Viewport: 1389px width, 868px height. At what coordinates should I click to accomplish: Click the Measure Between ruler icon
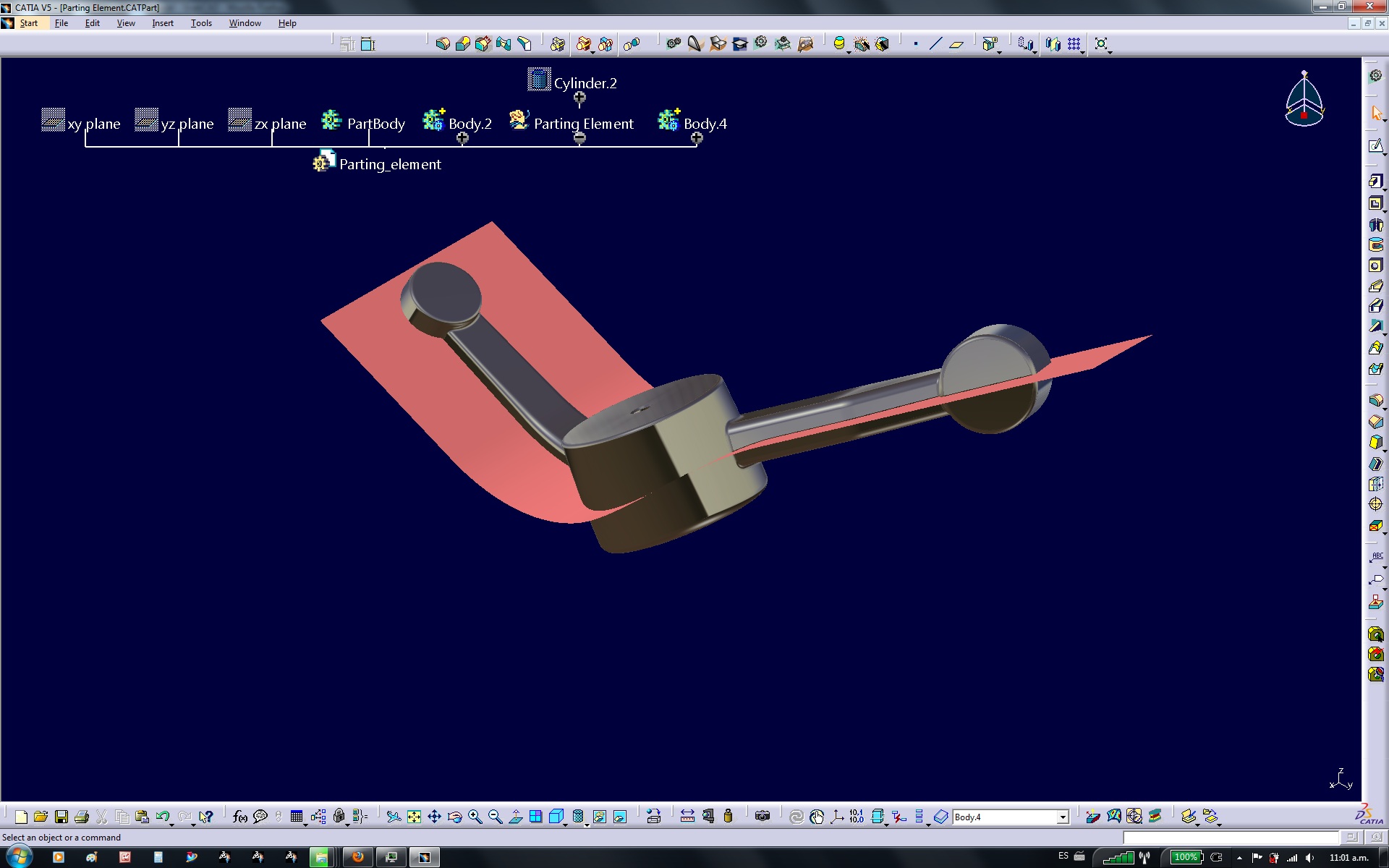coord(687,817)
